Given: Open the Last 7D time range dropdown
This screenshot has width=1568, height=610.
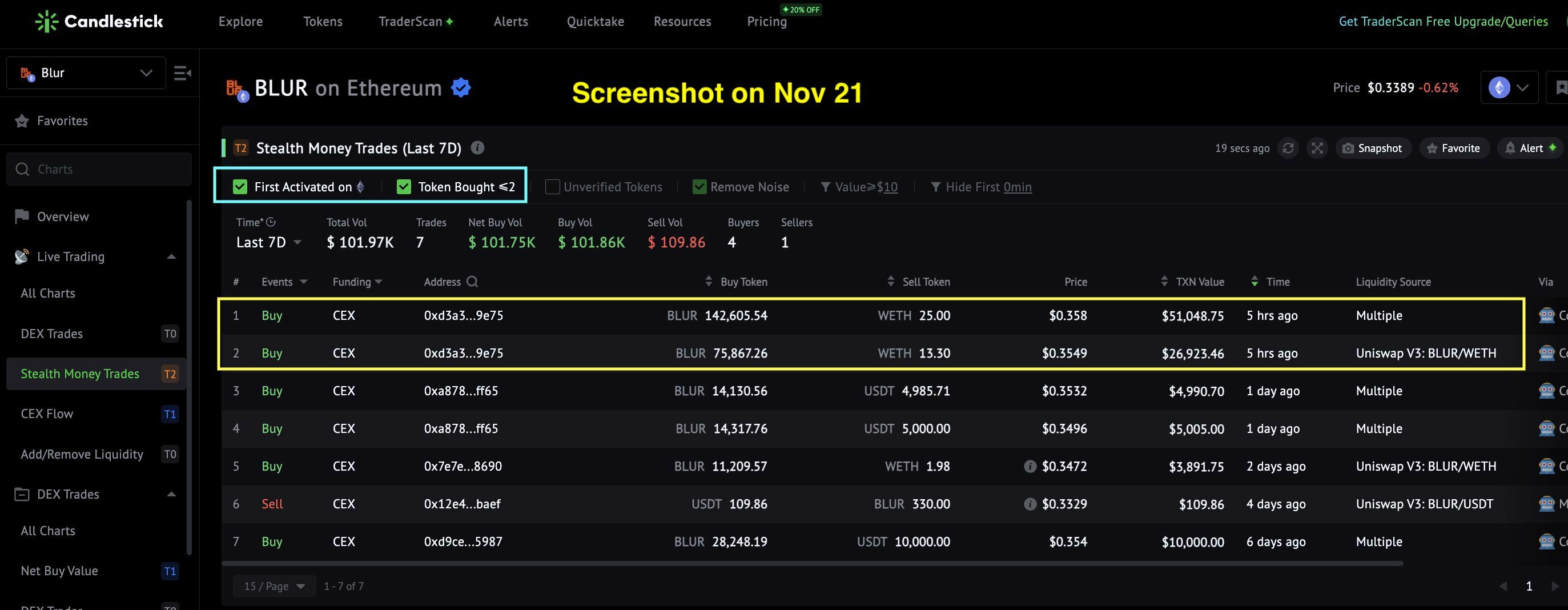Looking at the screenshot, I should coord(268,242).
